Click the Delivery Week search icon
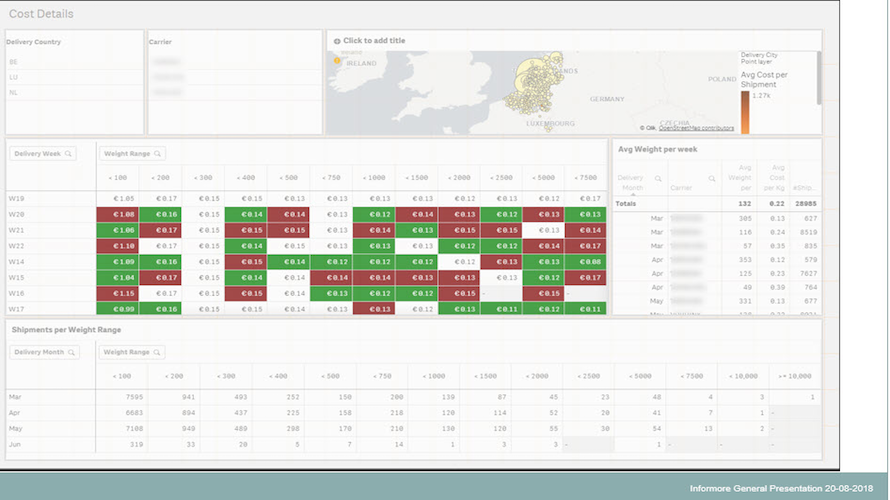The height and width of the screenshot is (500, 890). 68,154
